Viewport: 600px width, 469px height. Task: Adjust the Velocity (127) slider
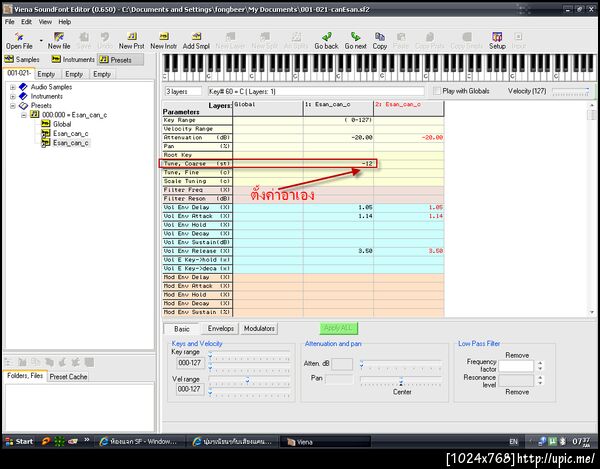pos(570,91)
